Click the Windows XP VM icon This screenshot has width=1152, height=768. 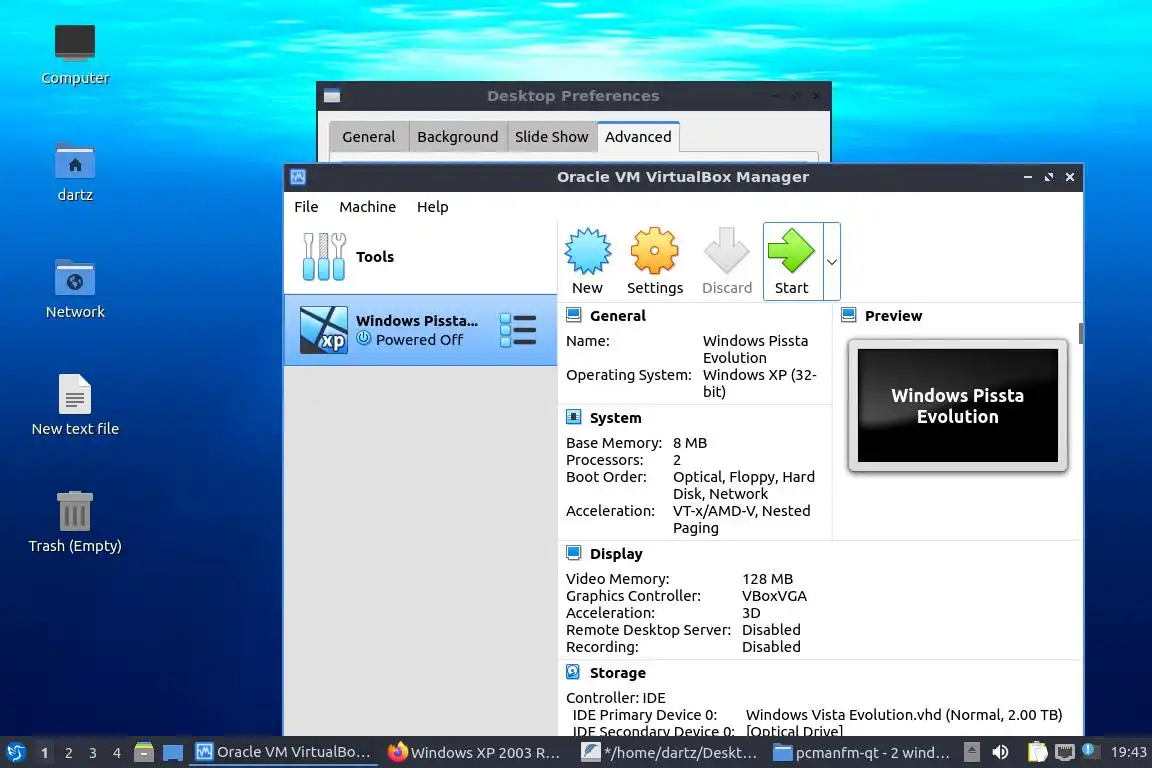(x=323, y=330)
